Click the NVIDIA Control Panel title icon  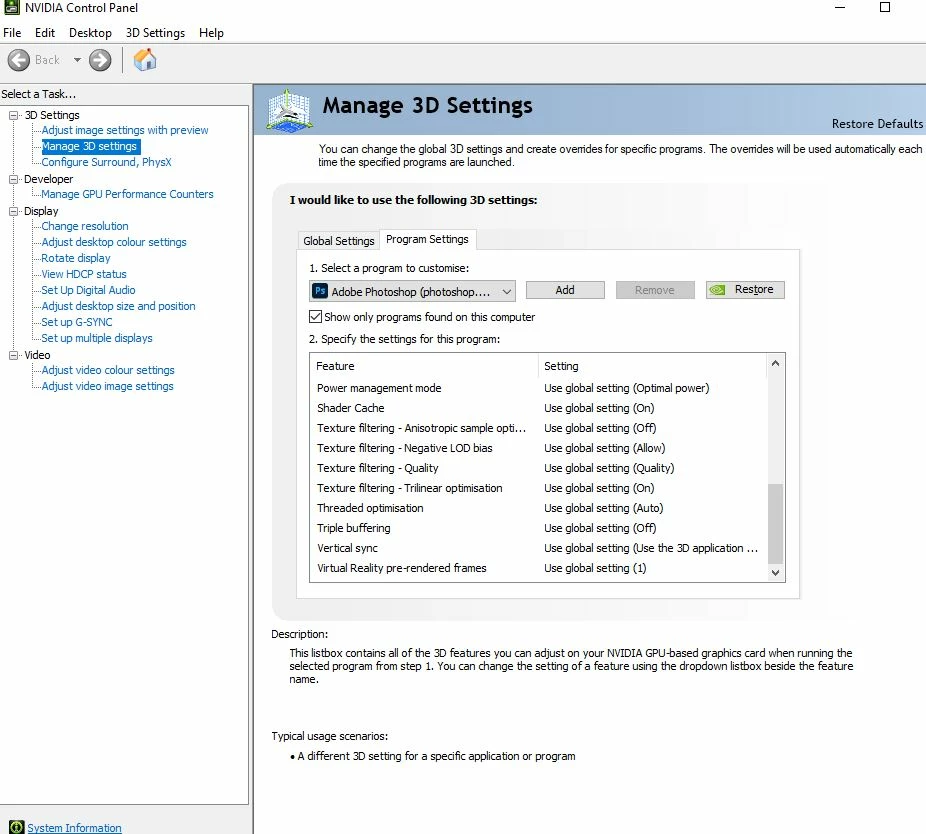pos(11,8)
